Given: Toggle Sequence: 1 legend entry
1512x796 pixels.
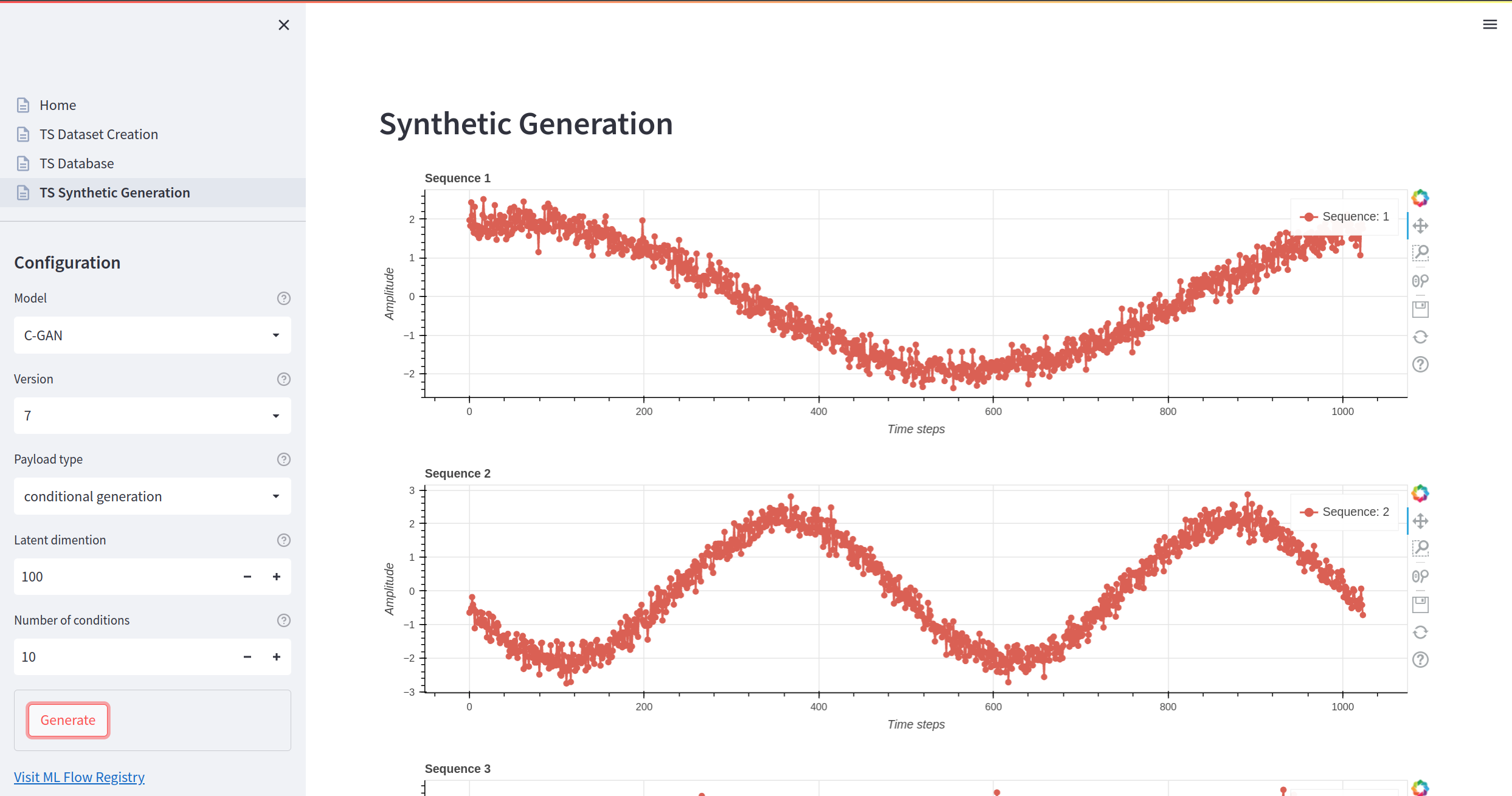Looking at the screenshot, I should click(1345, 217).
